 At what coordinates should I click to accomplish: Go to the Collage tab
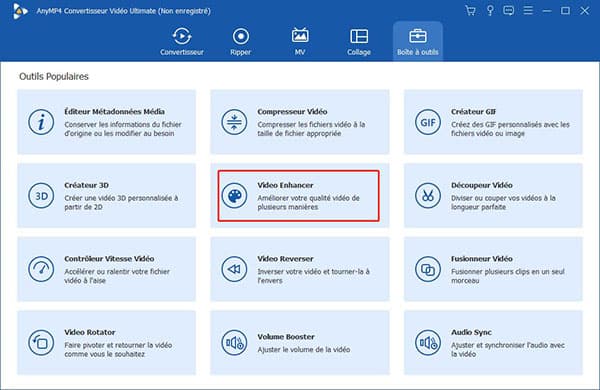(359, 42)
